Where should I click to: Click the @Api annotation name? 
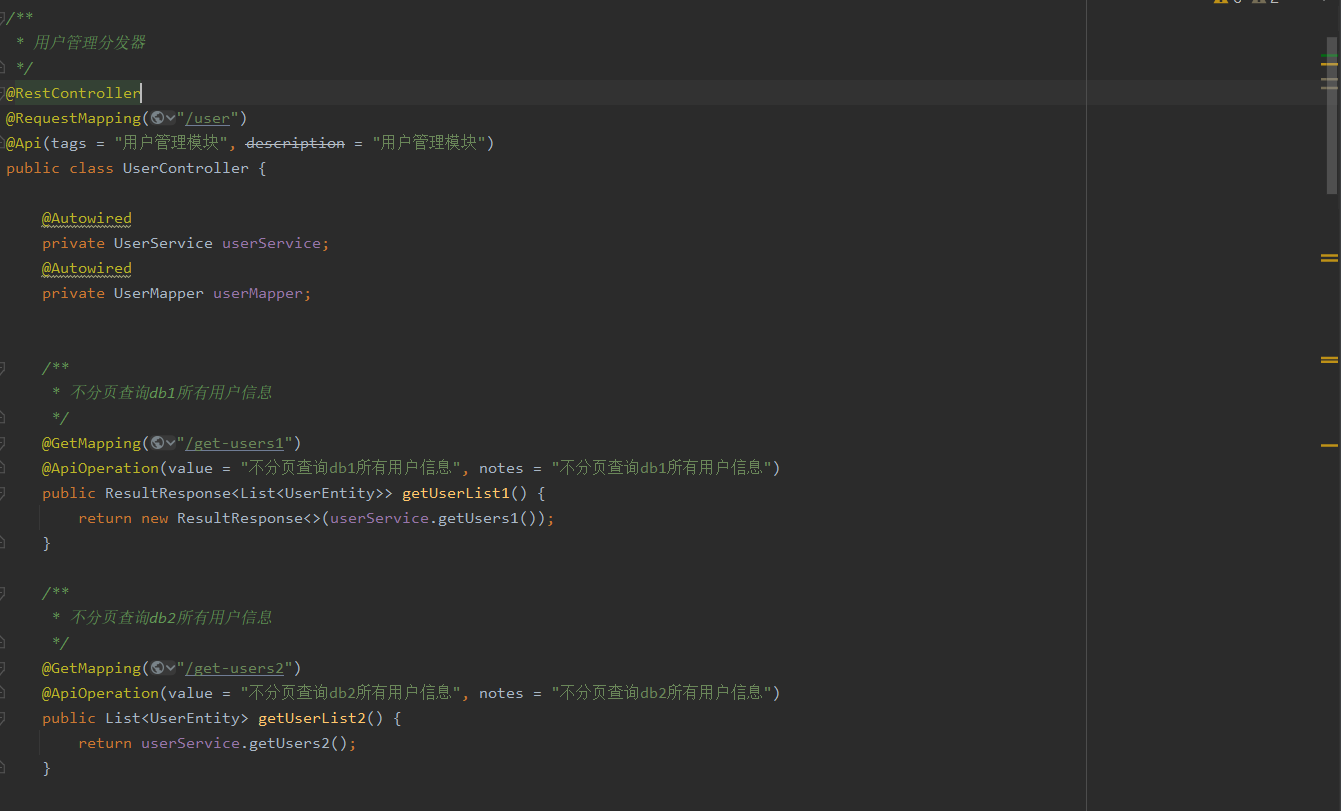click(x=24, y=143)
